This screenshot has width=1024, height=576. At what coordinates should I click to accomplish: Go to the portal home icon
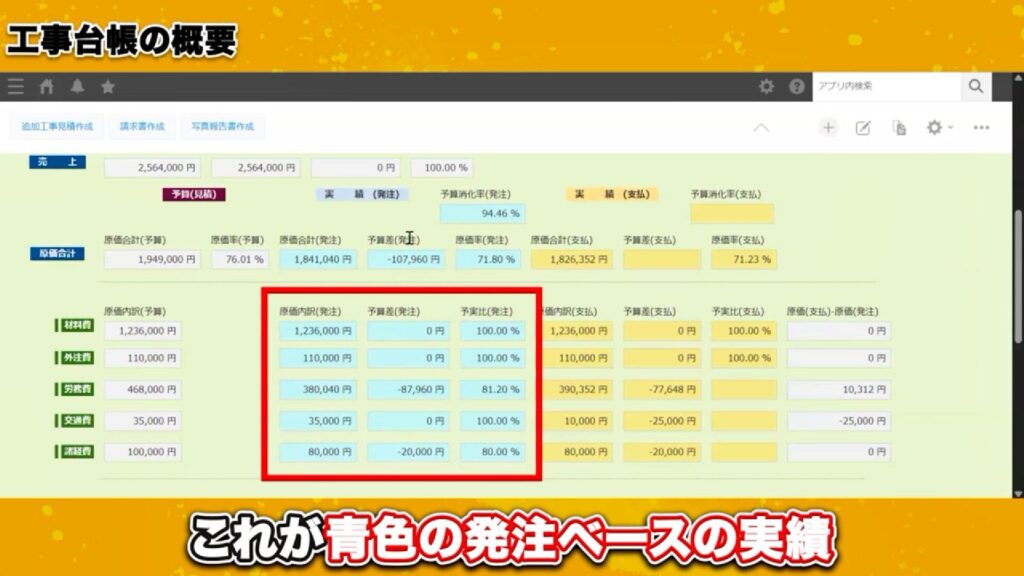(46, 86)
